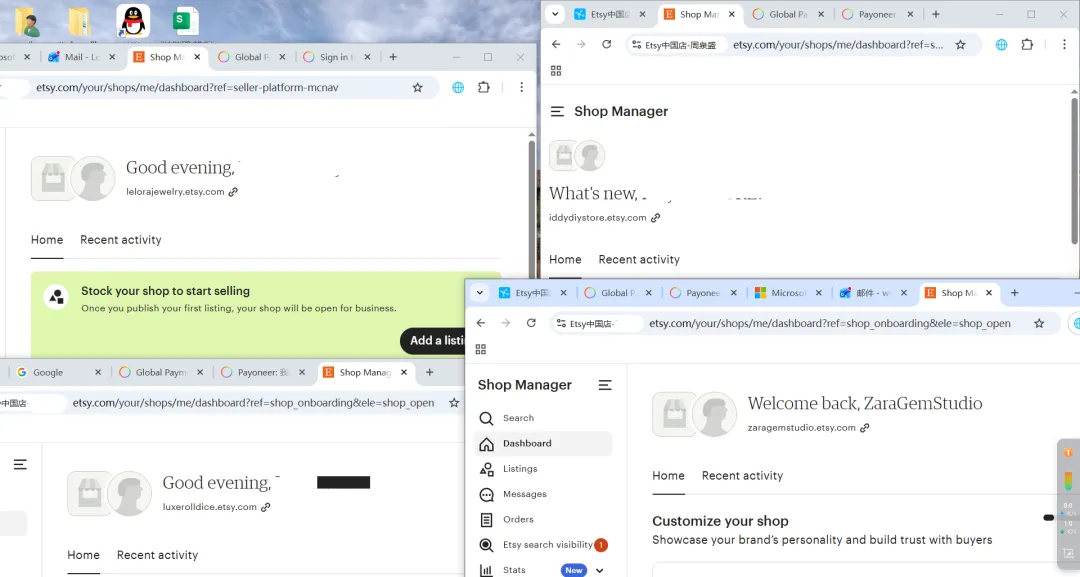The image size is (1080, 577).
Task: Open Etsy search visibility in sidebar
Action: tap(543, 545)
